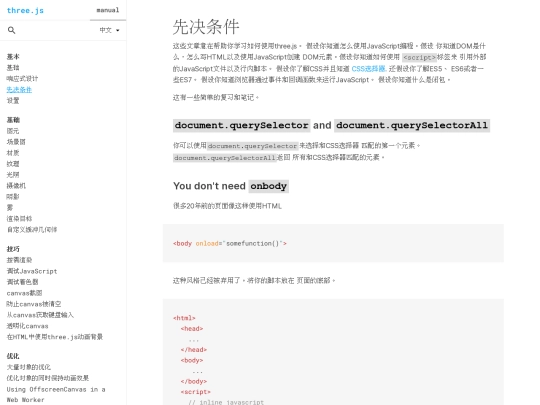Open the 材质 sidebar entry
The image size is (540, 405).
click(13, 153)
